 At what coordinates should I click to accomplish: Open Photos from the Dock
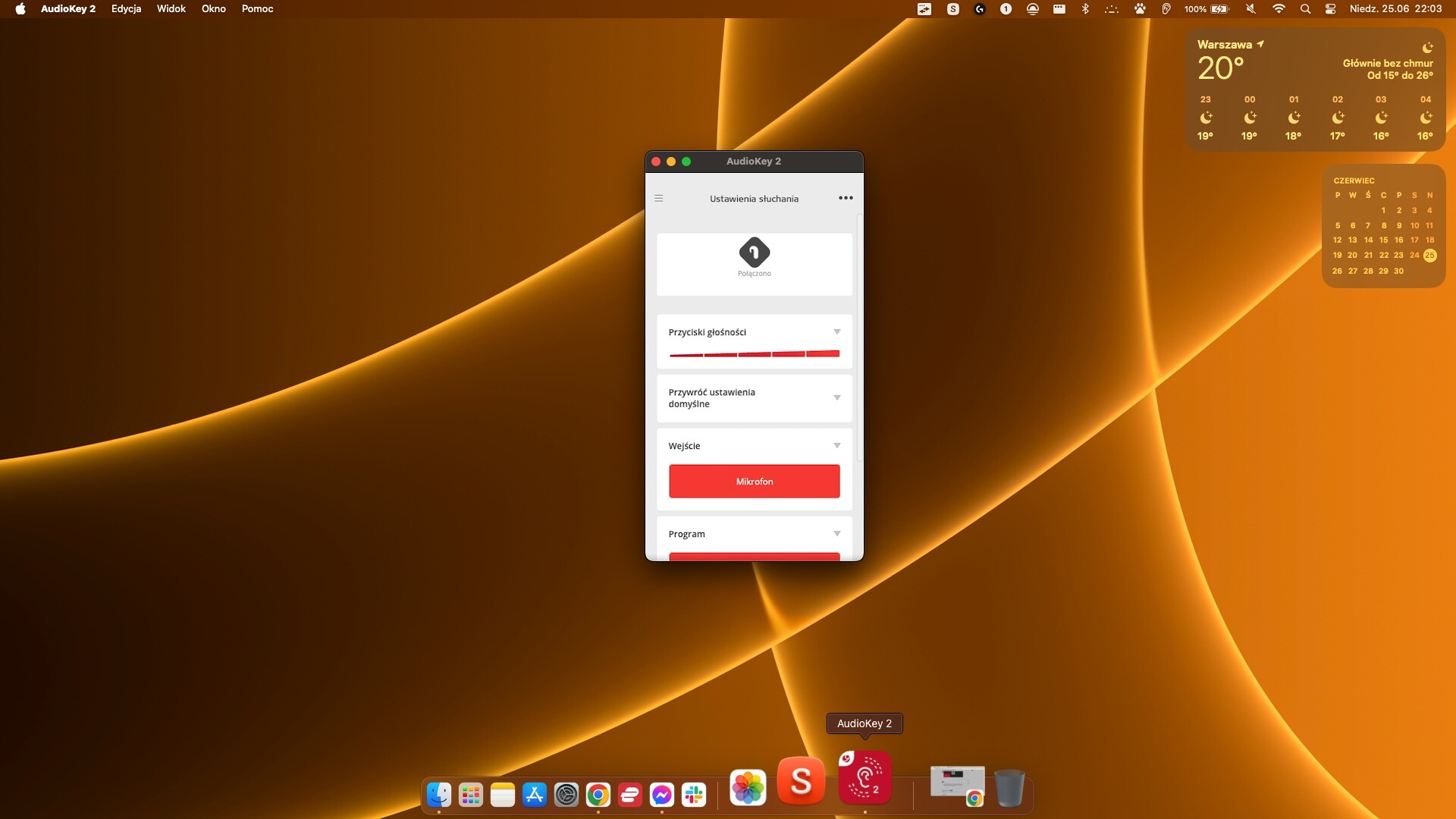(748, 787)
